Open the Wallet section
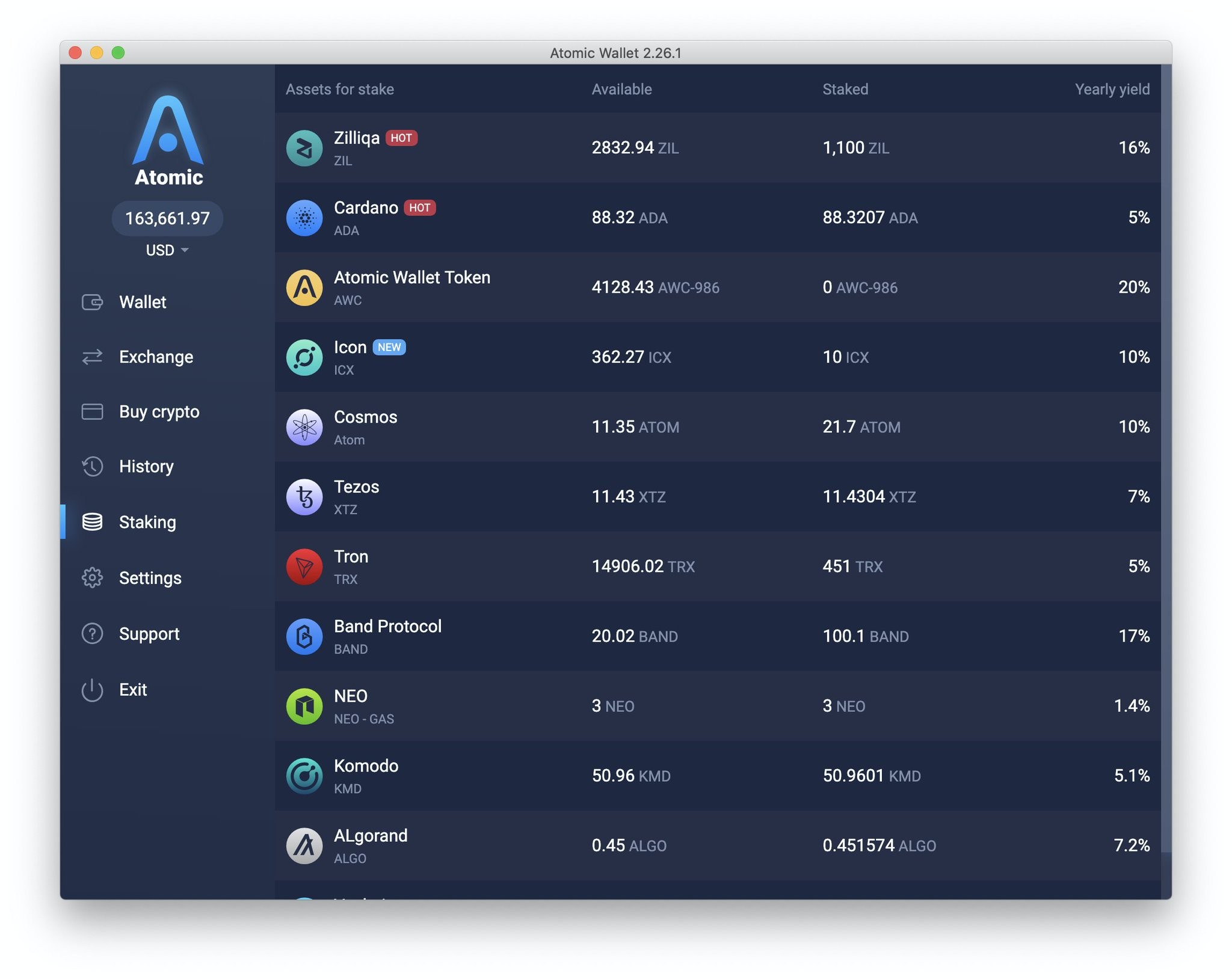 143,302
